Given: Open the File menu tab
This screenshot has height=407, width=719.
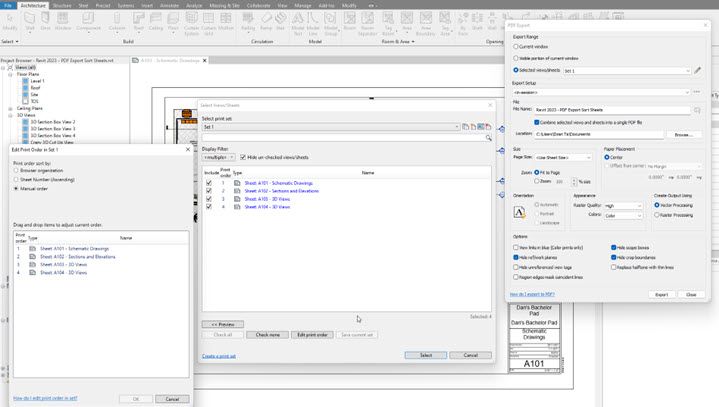Looking at the screenshot, I should [8, 6].
